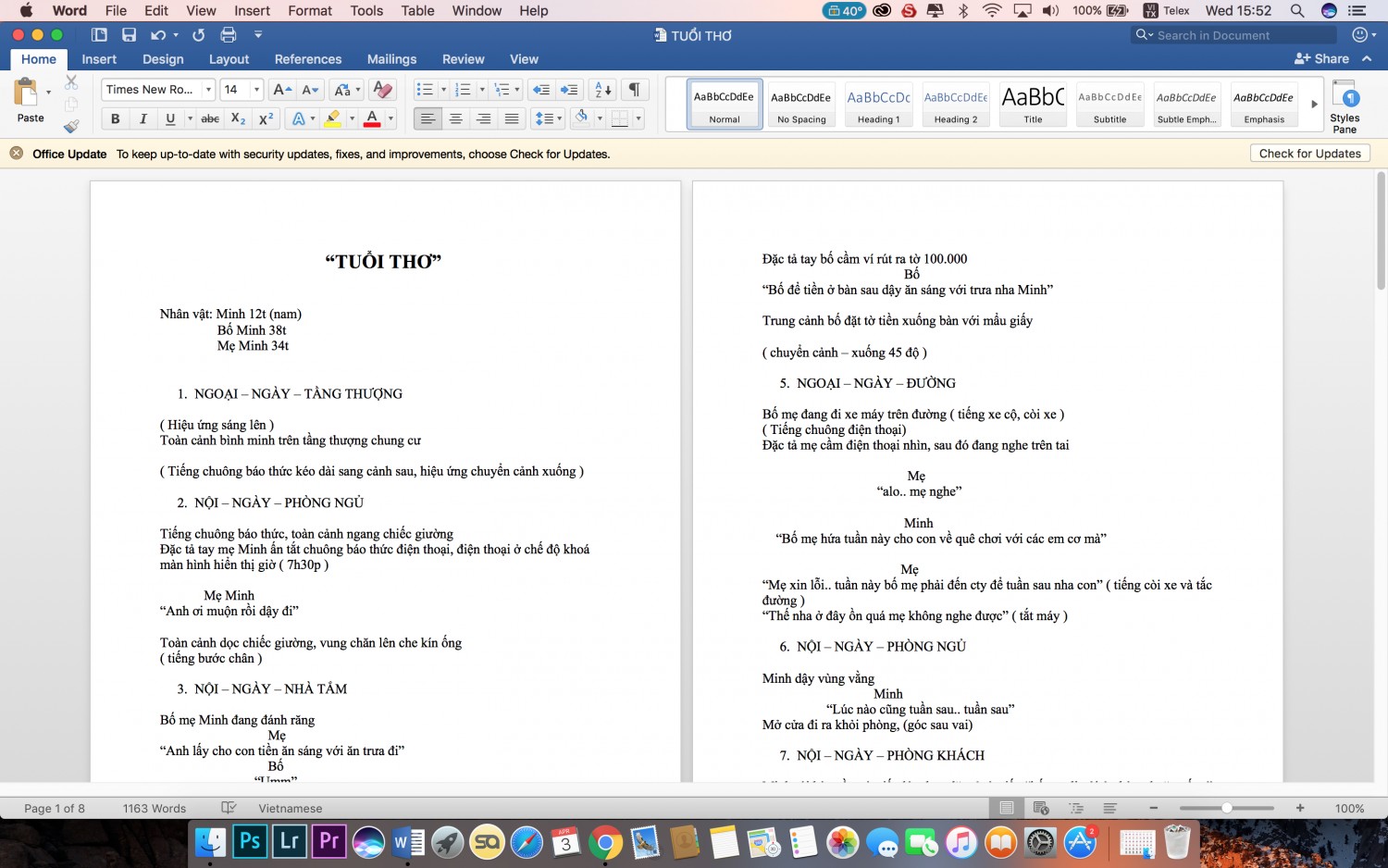This screenshot has width=1388, height=868.
Task: Toggle Bold formatting
Action: (116, 118)
